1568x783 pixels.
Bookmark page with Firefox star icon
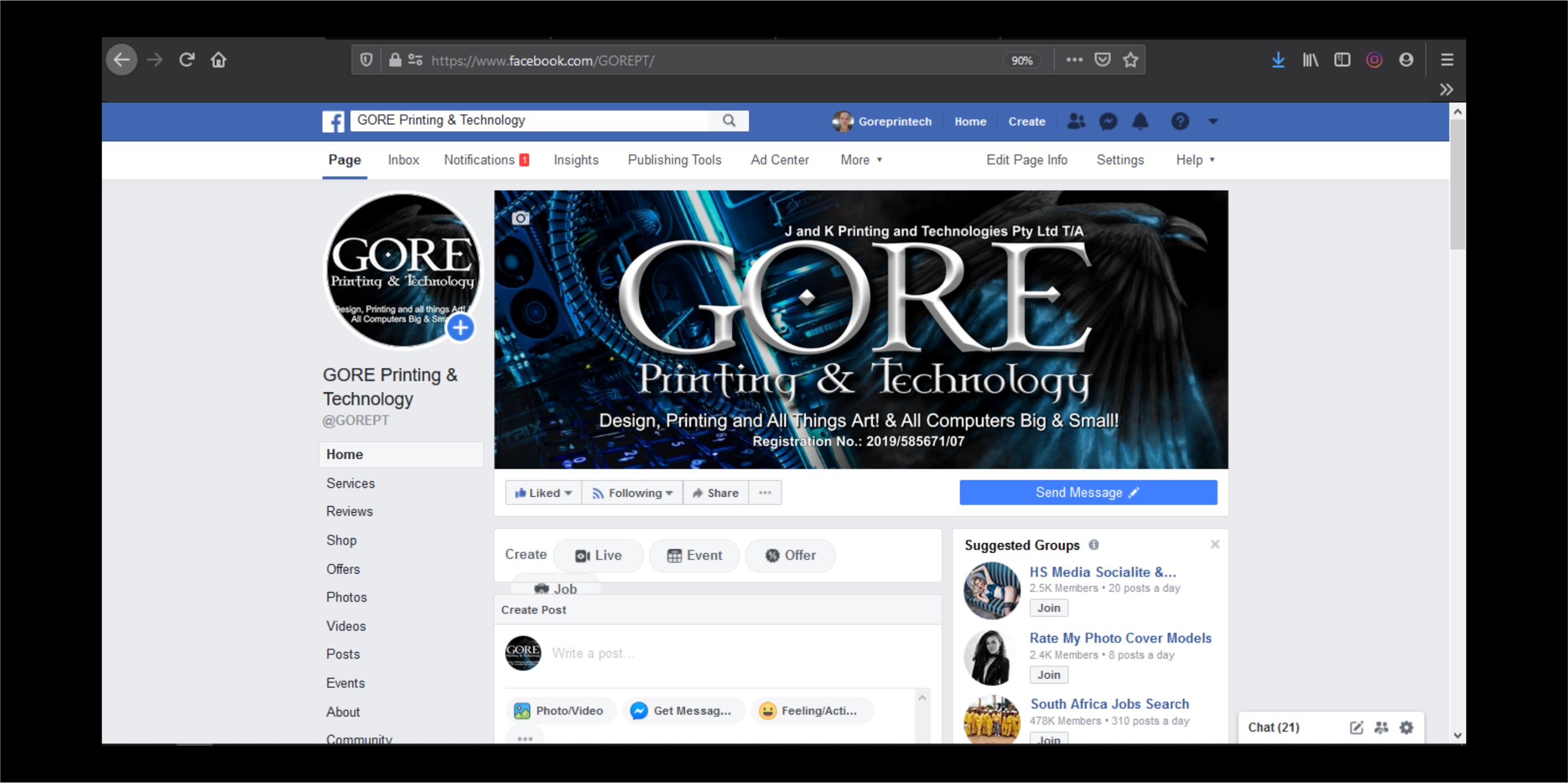1130,60
